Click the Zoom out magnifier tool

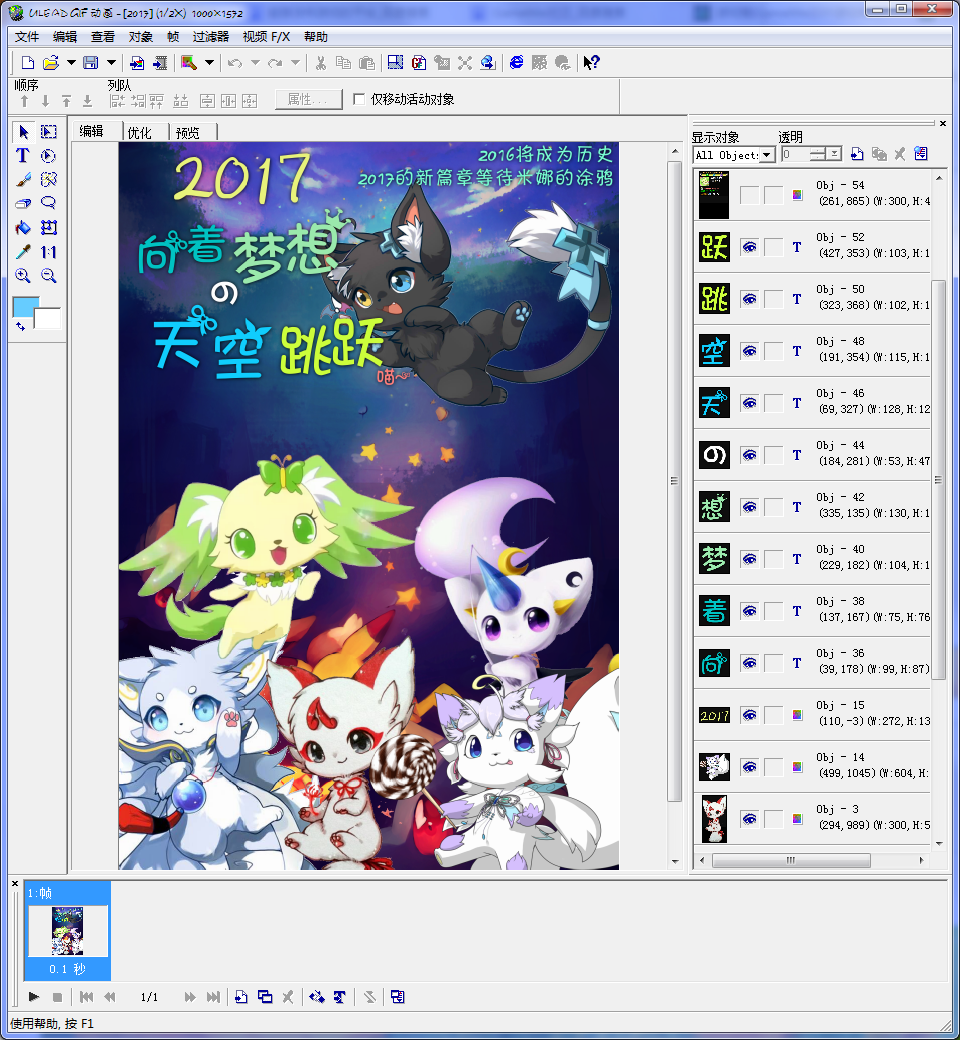pos(48,276)
